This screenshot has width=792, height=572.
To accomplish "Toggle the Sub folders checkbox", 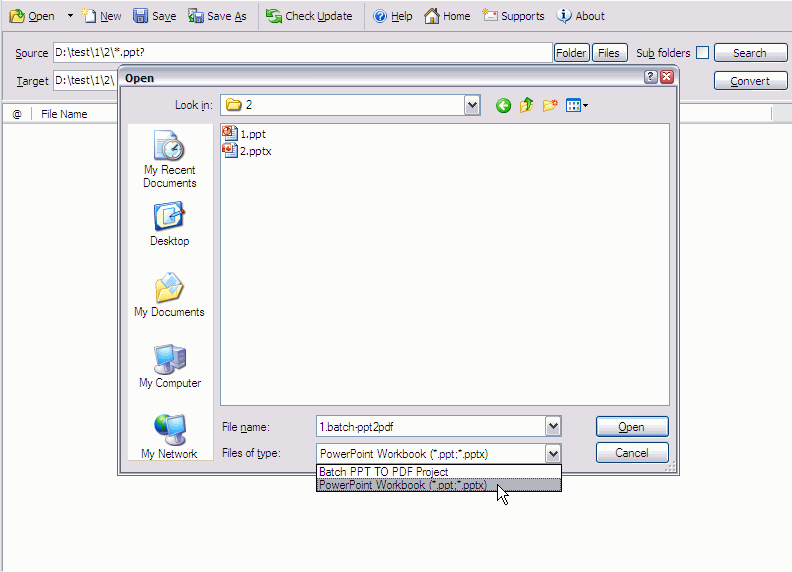I will [703, 53].
